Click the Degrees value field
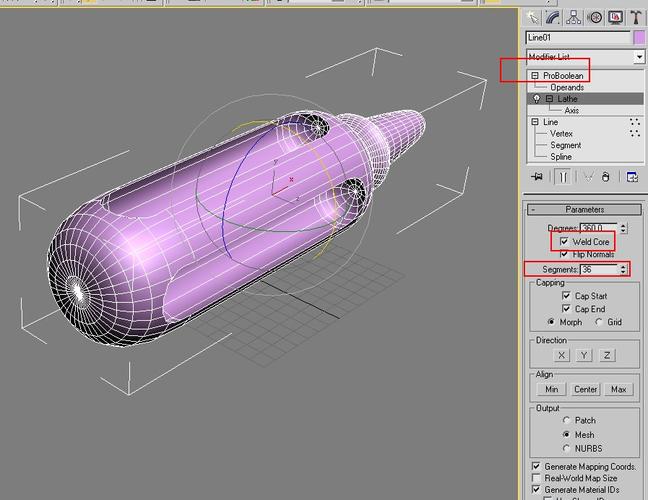This screenshot has height=500, width=648. pos(599,228)
